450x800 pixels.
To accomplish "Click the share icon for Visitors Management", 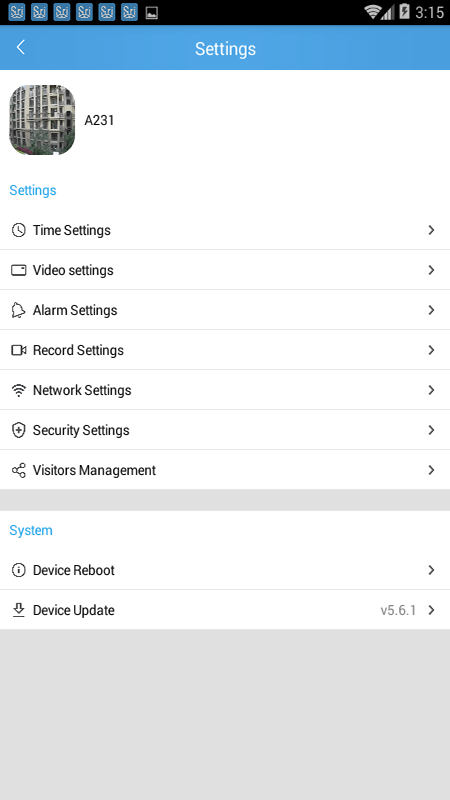I will tap(18, 470).
